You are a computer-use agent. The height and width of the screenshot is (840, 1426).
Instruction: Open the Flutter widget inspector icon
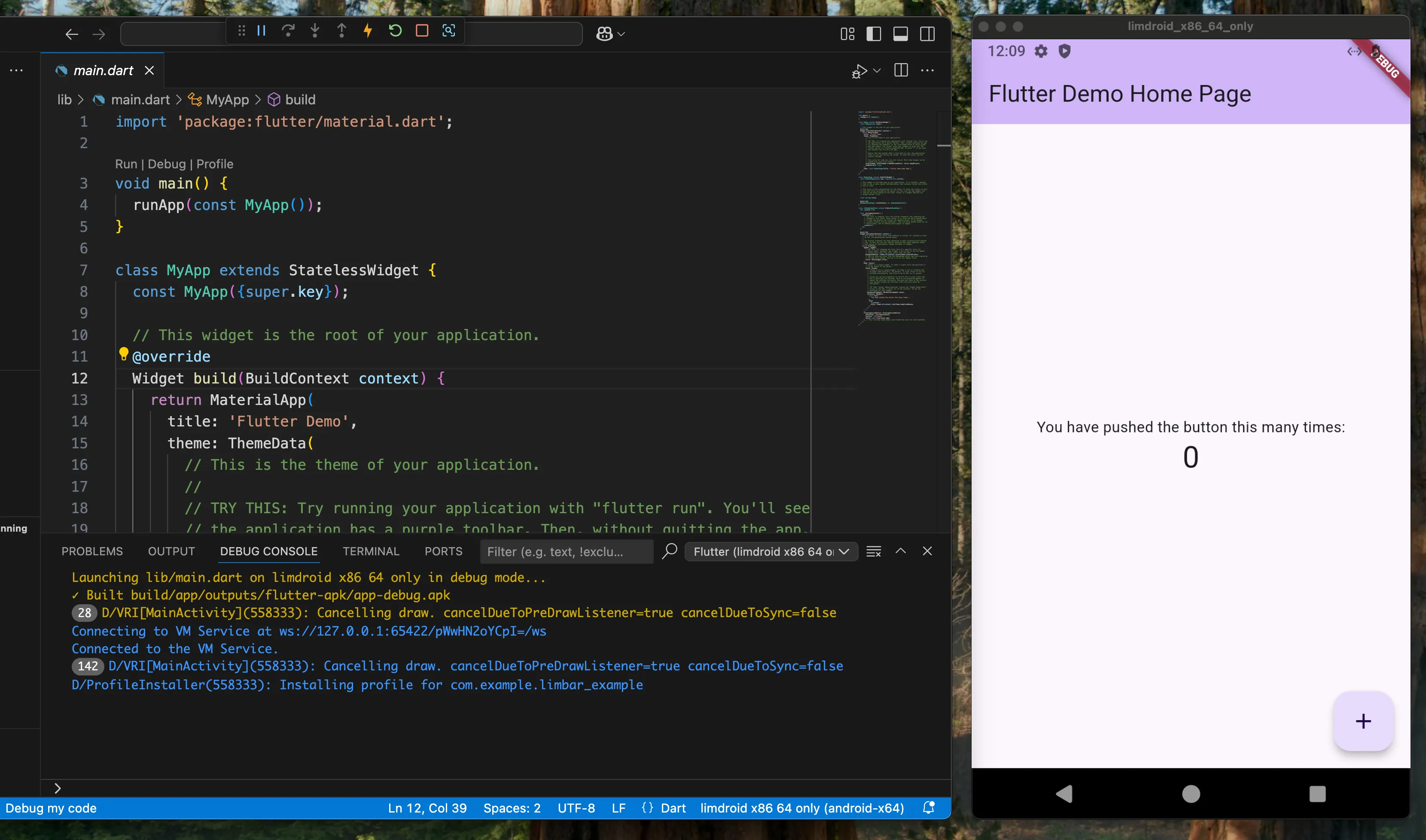tap(449, 31)
